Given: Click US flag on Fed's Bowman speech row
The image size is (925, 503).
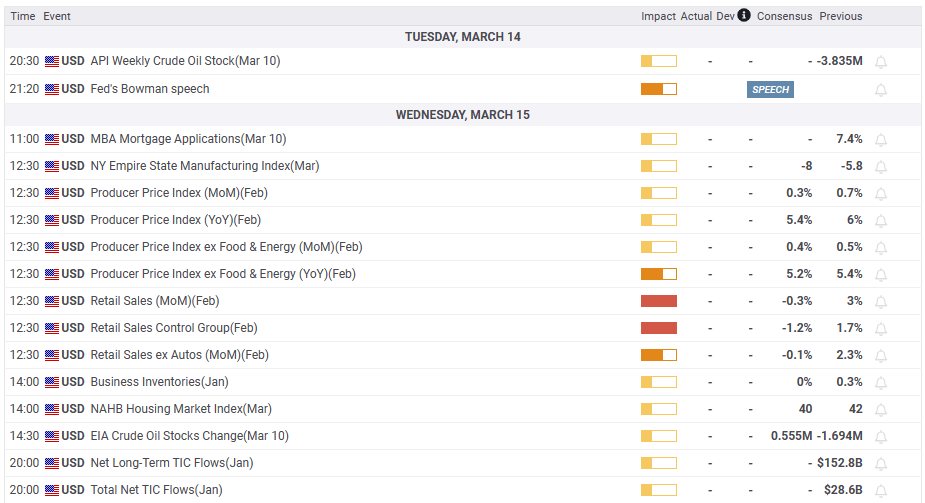Looking at the screenshot, I should point(52,89).
